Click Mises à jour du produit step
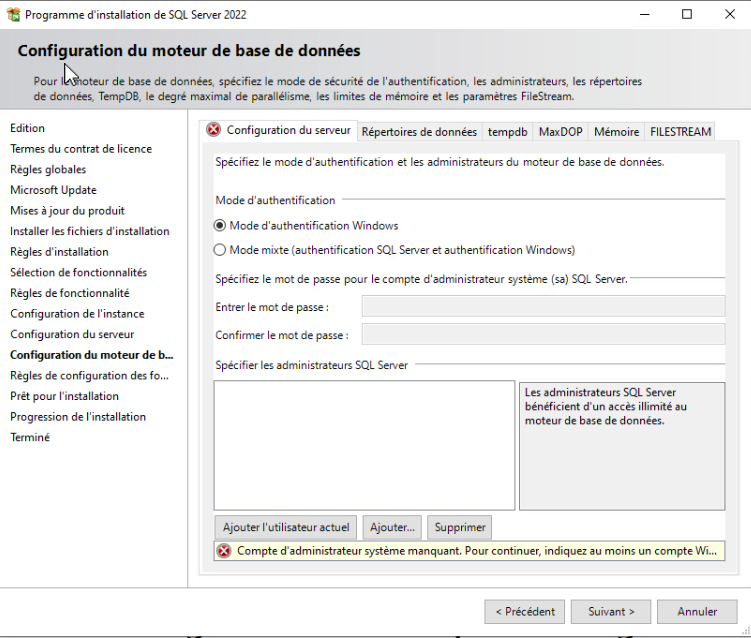751x638 pixels. click(67, 211)
